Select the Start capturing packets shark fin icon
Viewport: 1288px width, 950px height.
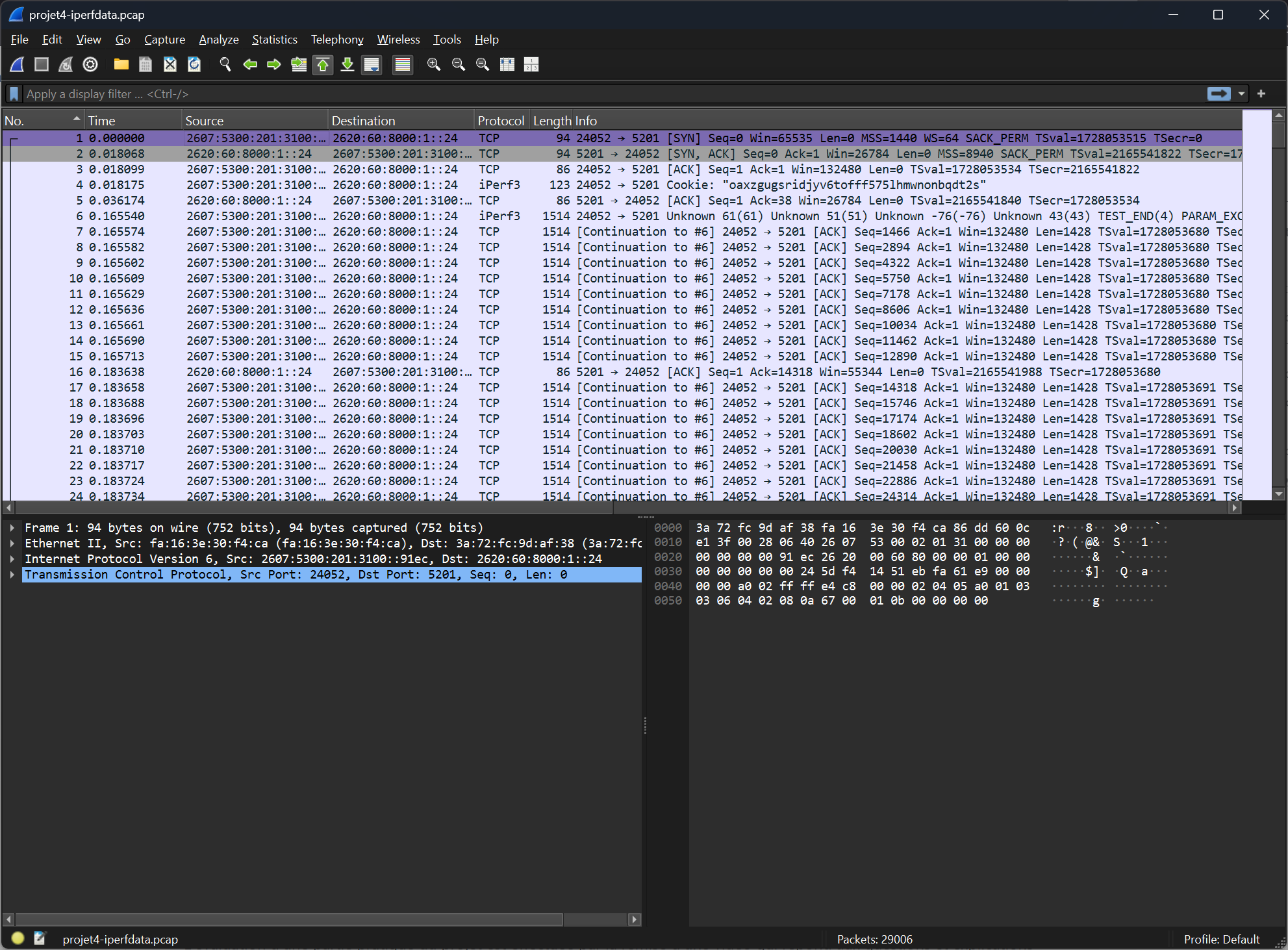pos(16,64)
